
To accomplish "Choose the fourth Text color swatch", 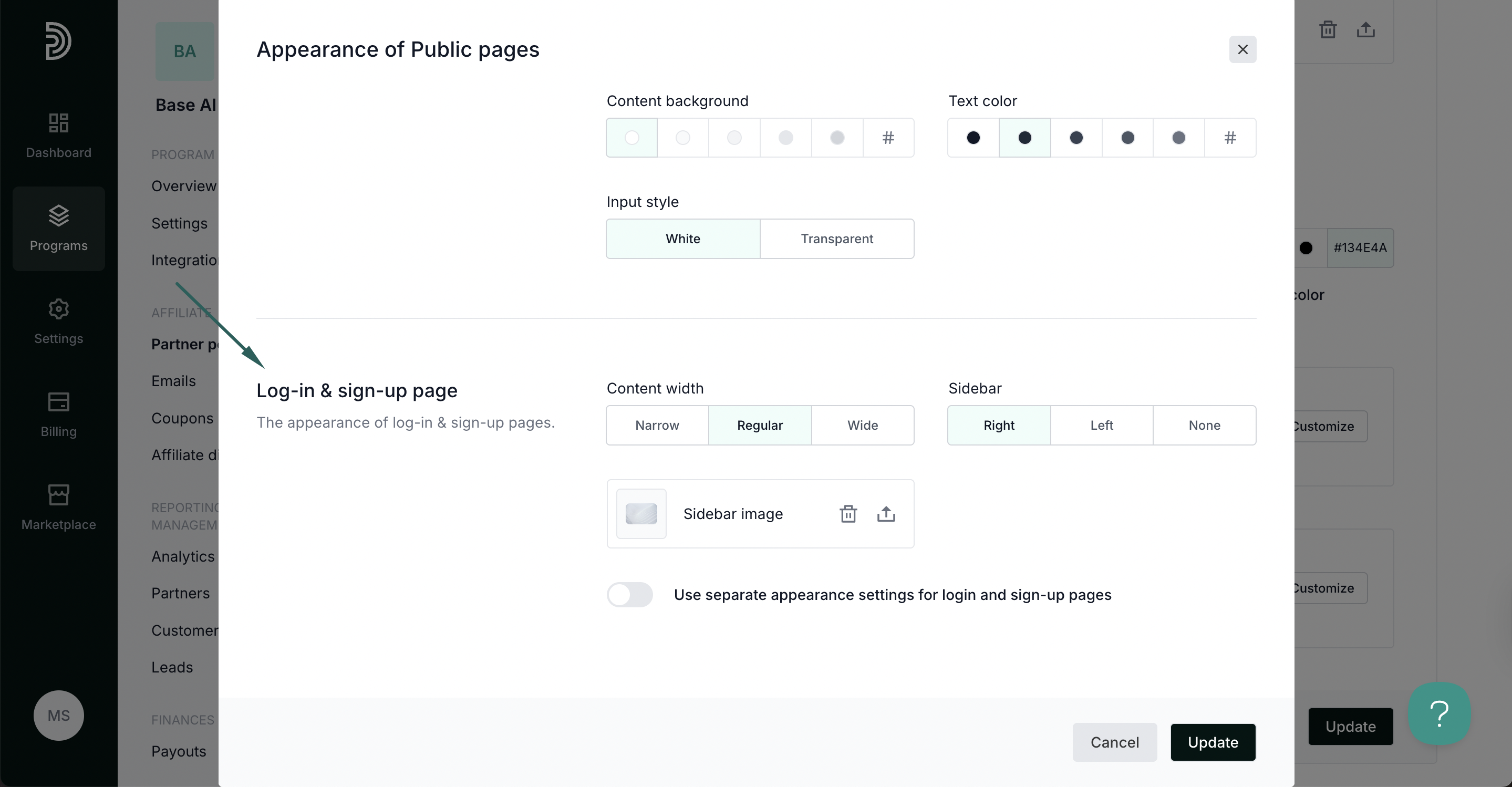I will (1127, 138).
